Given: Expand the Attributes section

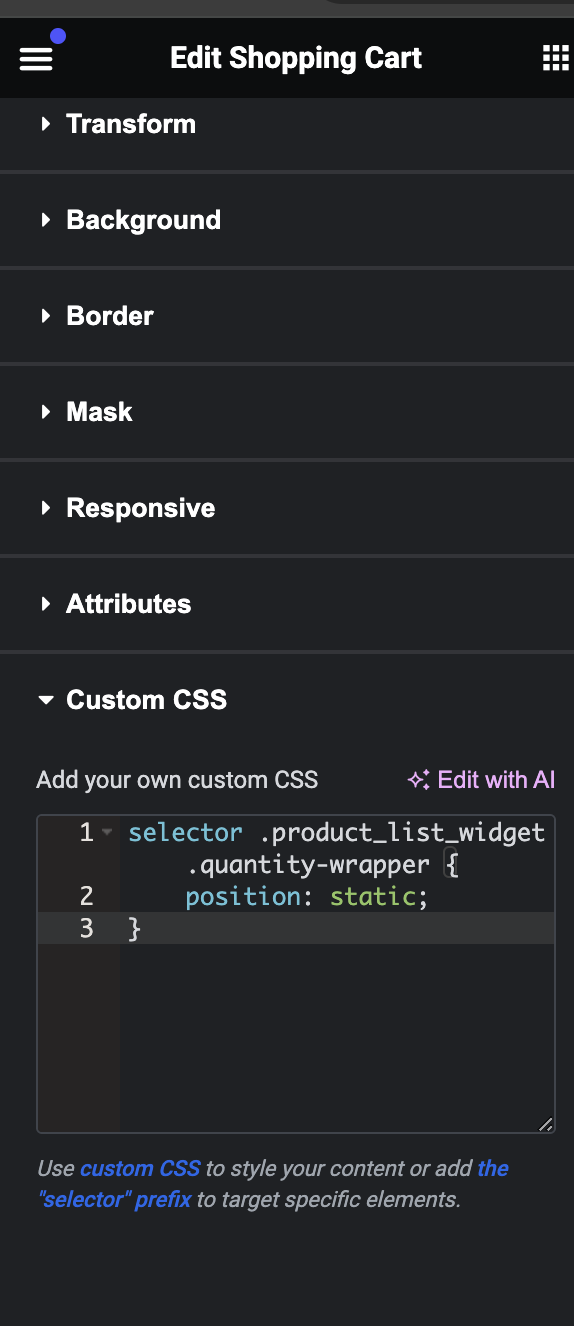Looking at the screenshot, I should (x=287, y=604).
